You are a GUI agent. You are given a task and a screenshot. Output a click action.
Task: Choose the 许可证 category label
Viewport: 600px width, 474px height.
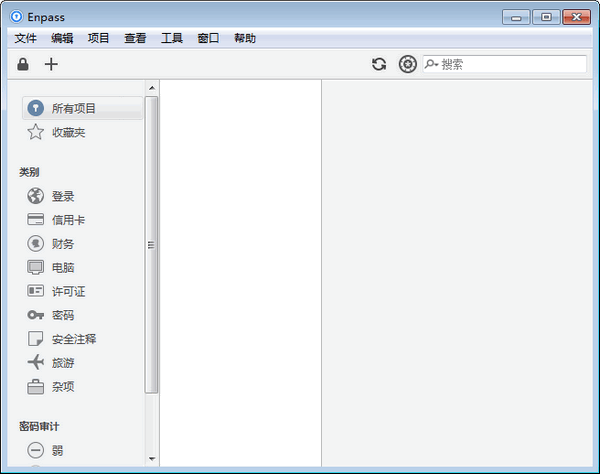(68, 292)
